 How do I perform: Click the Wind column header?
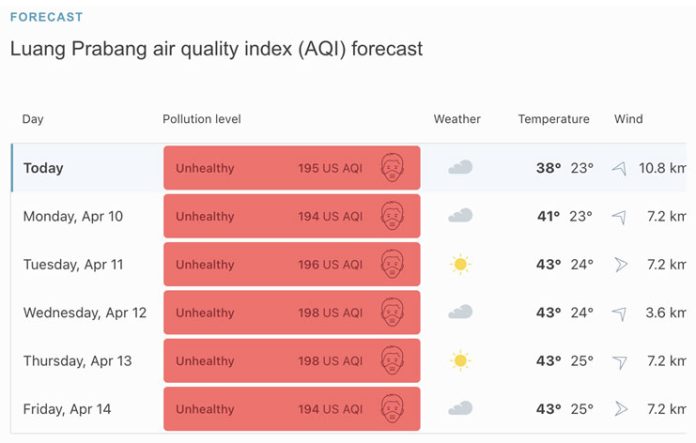click(x=628, y=119)
